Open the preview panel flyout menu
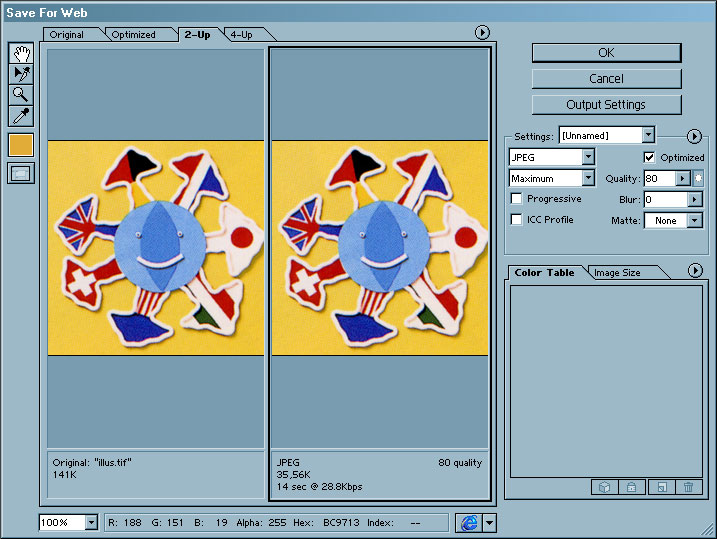 (x=482, y=32)
